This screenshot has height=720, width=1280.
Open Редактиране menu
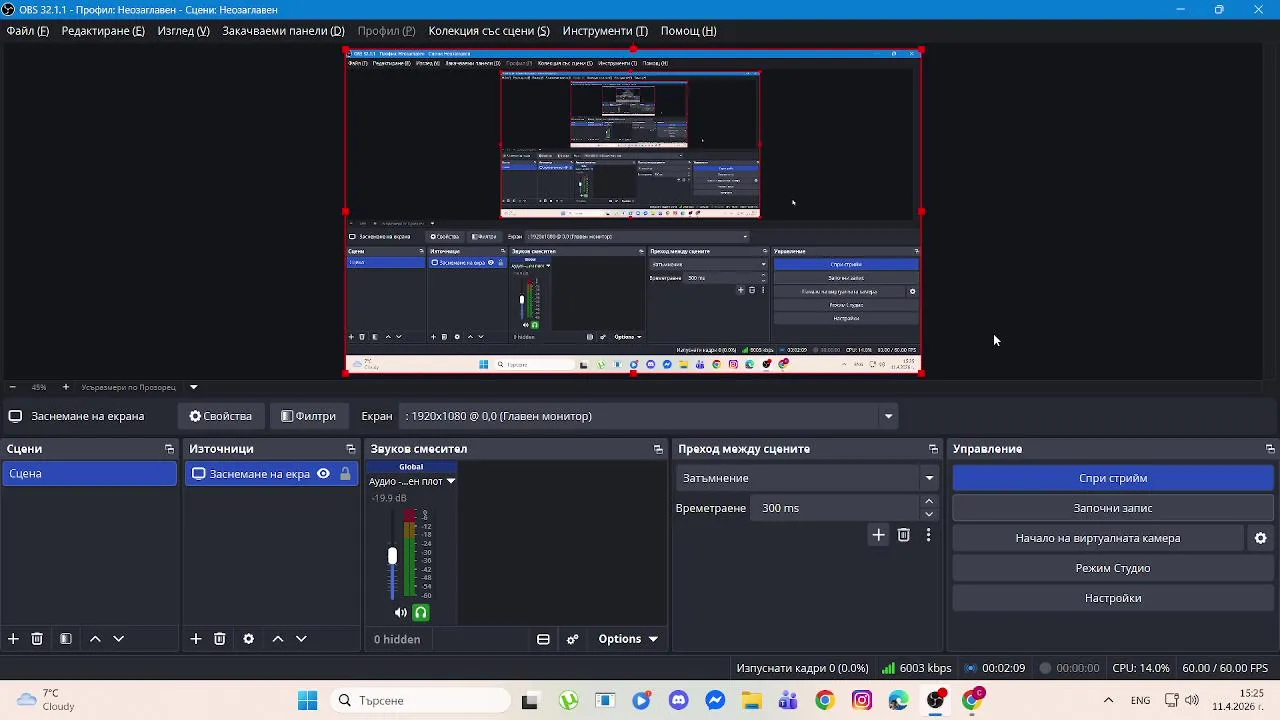click(x=103, y=31)
